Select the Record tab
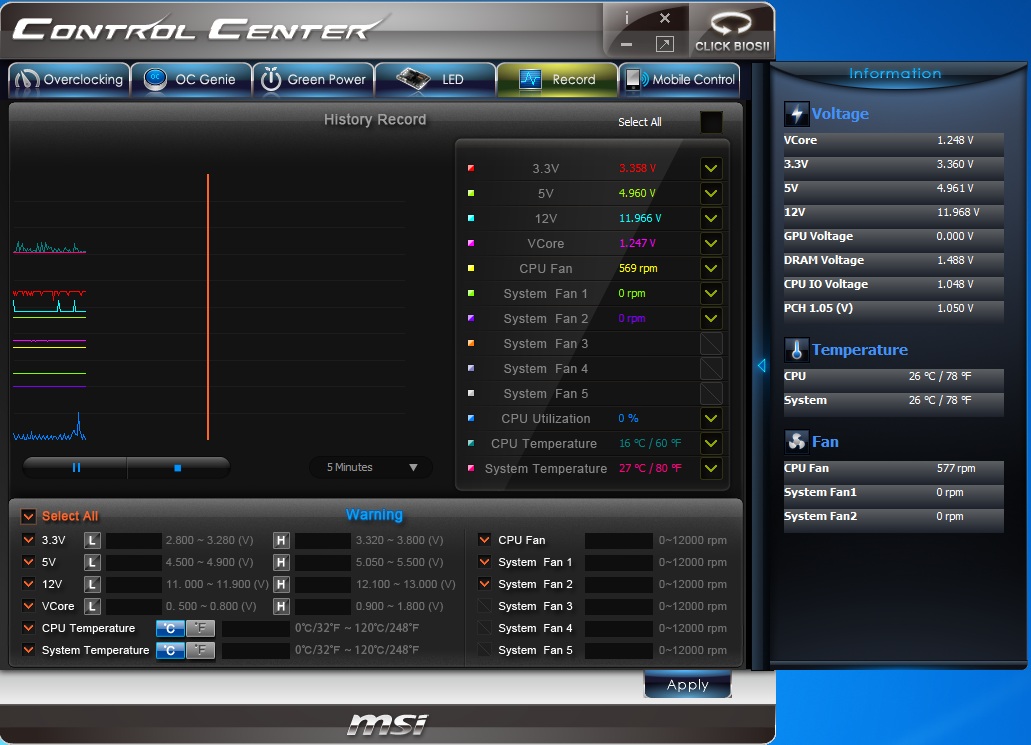1031x745 pixels. (x=557, y=80)
